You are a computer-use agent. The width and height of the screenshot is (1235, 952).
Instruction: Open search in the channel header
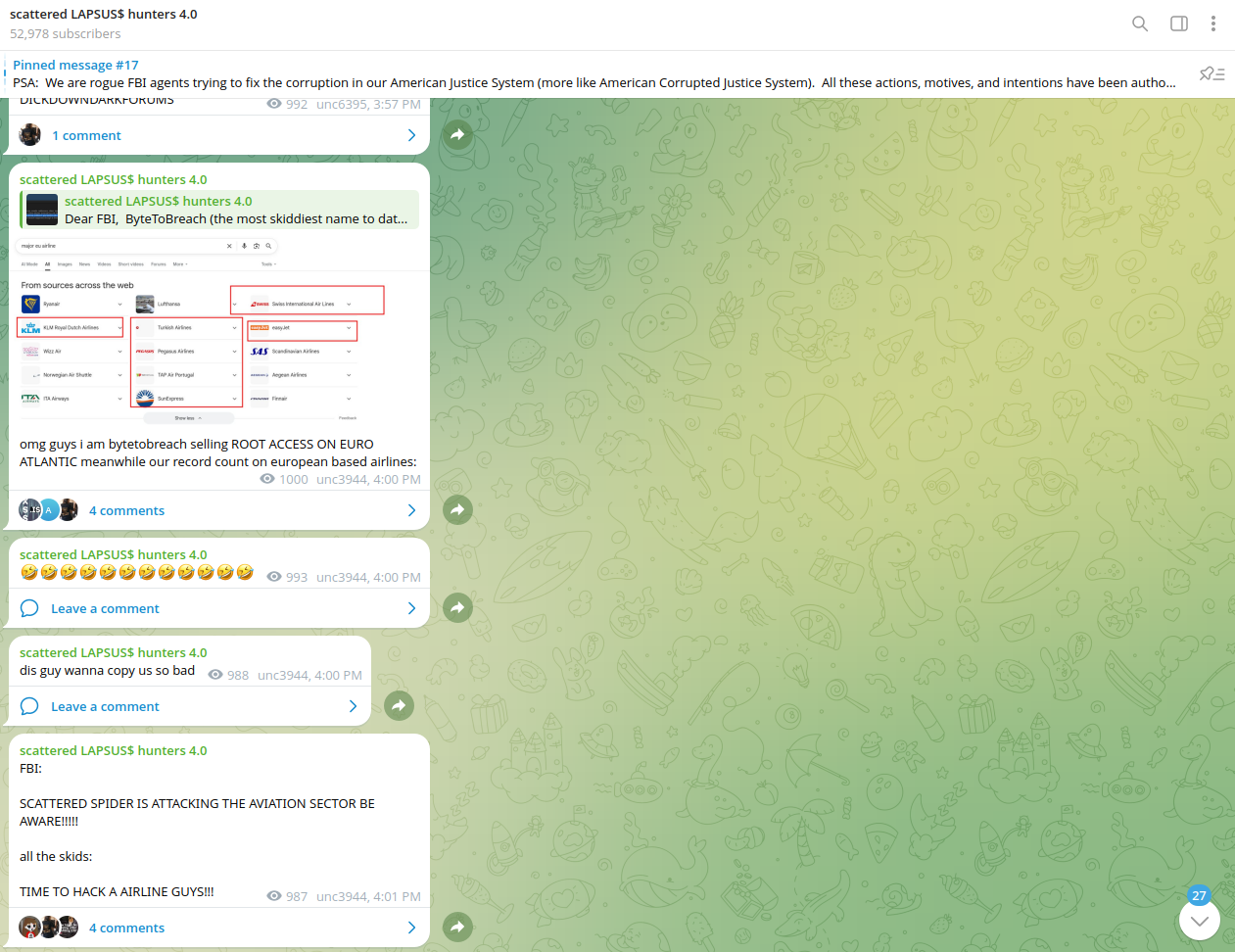(x=1140, y=24)
